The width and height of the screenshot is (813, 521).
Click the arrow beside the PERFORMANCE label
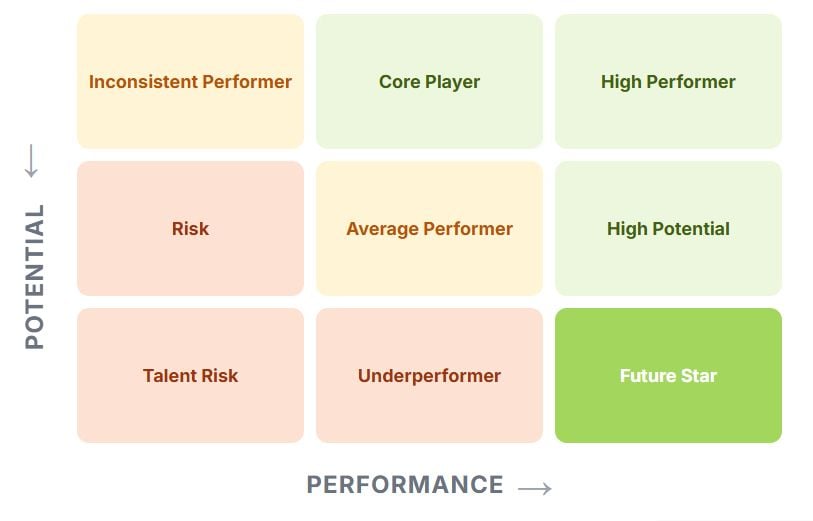[535, 488]
